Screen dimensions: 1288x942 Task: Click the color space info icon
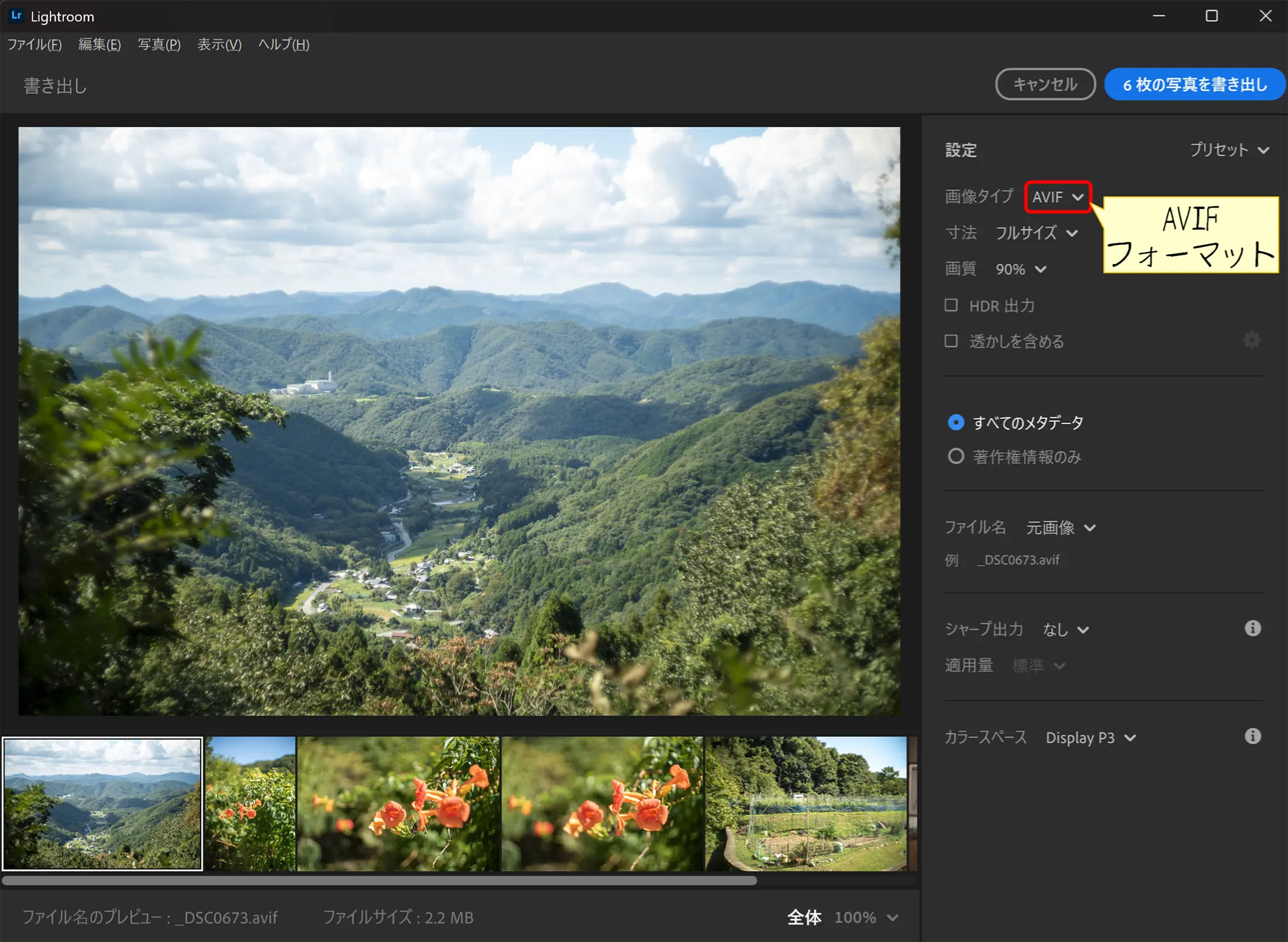(x=1252, y=736)
